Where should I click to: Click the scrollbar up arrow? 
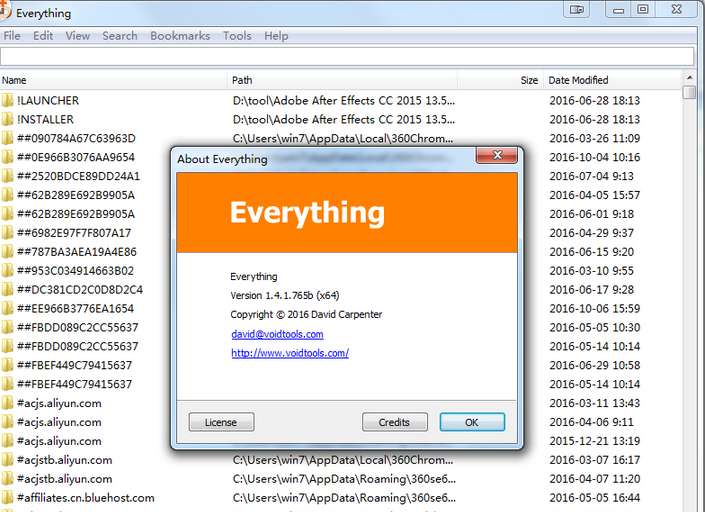pyautogui.click(x=689, y=78)
